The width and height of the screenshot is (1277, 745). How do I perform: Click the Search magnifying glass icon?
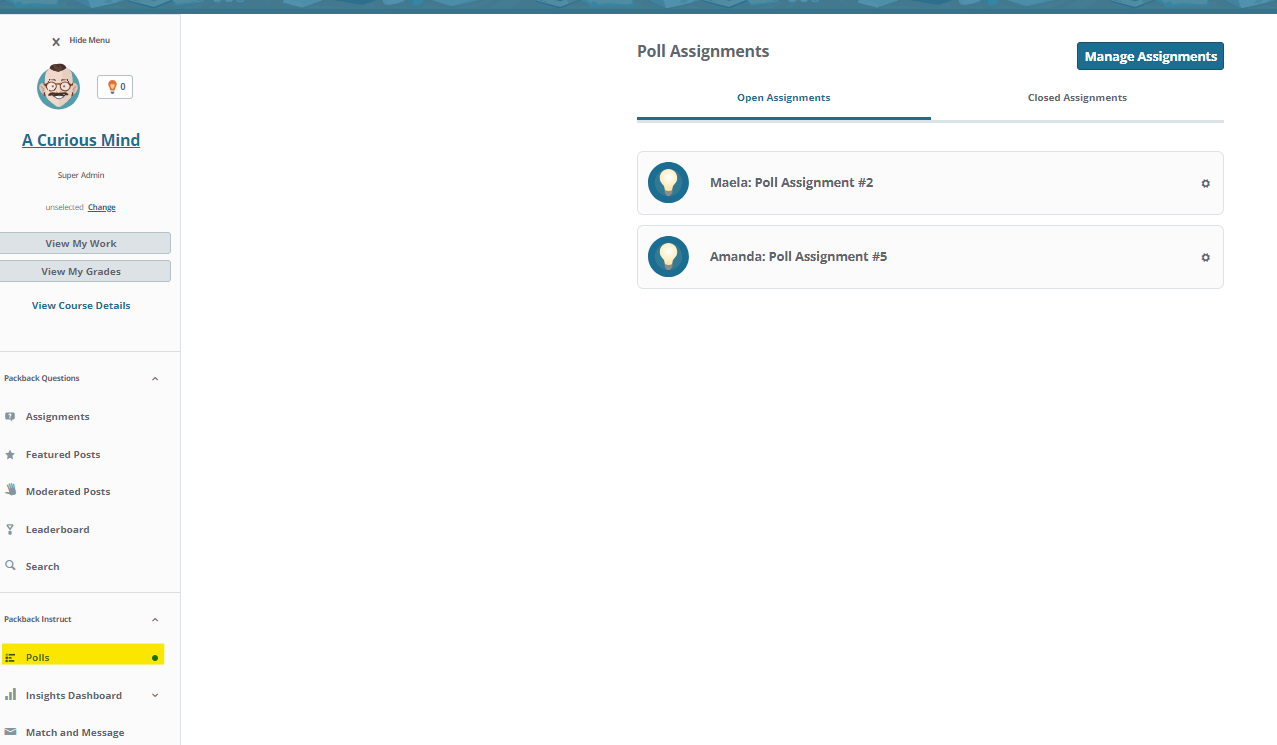(10, 566)
